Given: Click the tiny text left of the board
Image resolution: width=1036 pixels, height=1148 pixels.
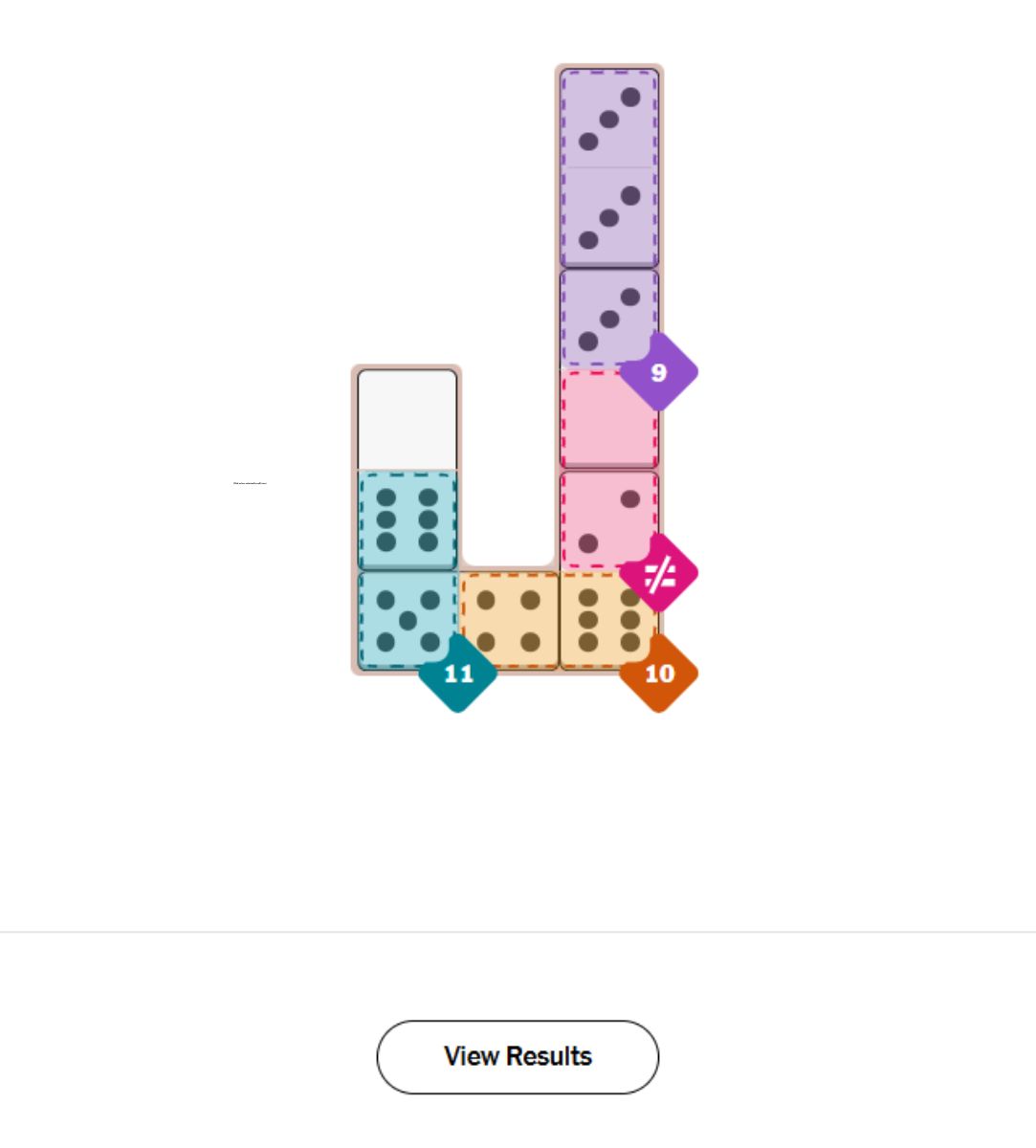Looking at the screenshot, I should point(250,483).
